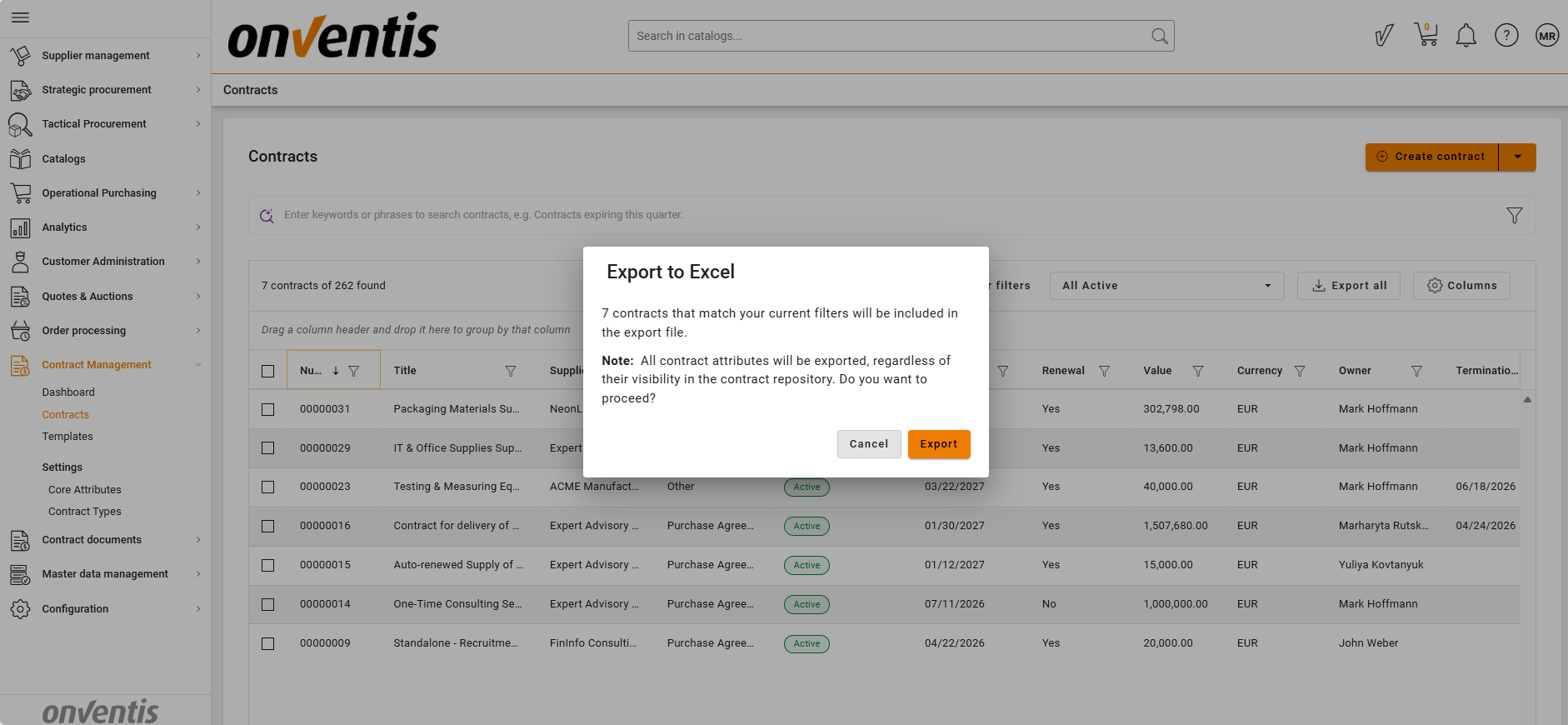Click the Search in catalogs field
Screen dimensions: 1568x725
(887, 36)
